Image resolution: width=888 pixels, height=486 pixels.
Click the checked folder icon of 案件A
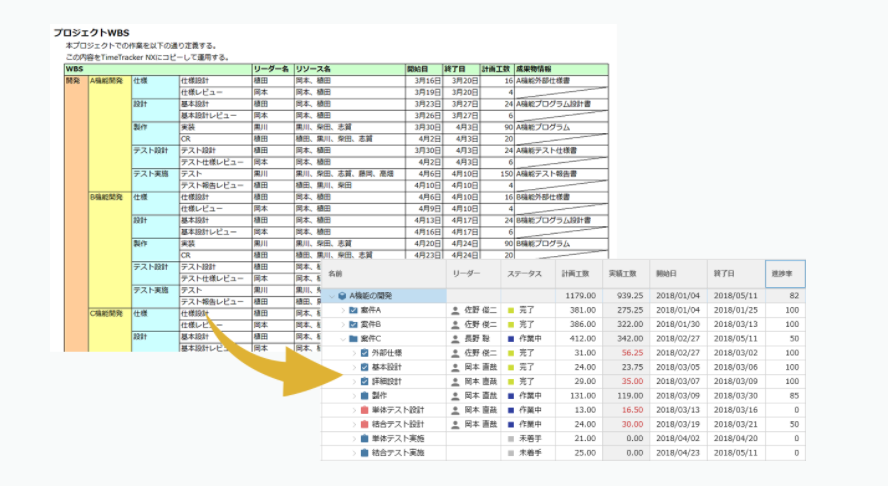click(x=353, y=310)
